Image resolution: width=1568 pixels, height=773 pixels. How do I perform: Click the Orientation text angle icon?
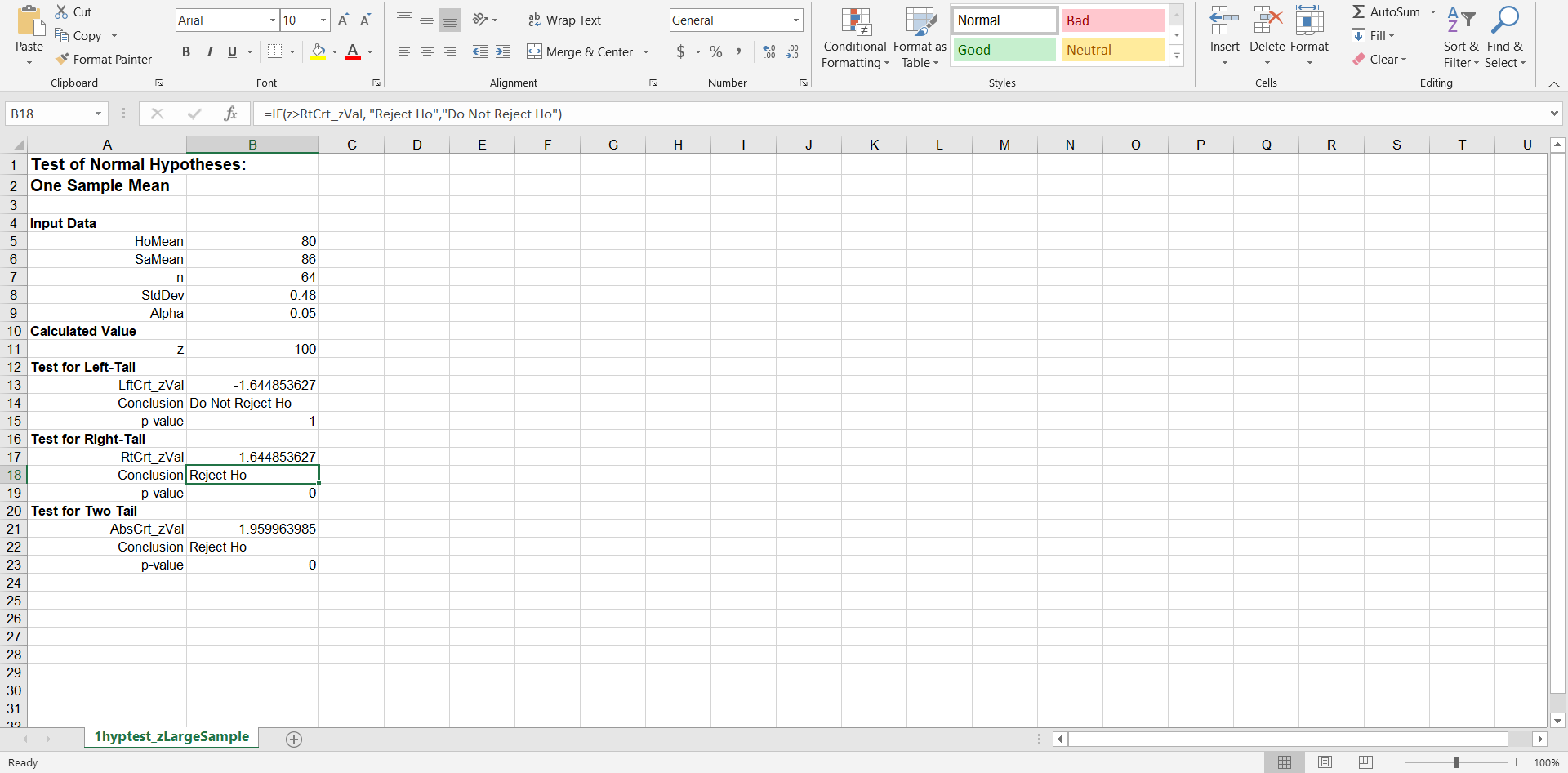point(480,20)
